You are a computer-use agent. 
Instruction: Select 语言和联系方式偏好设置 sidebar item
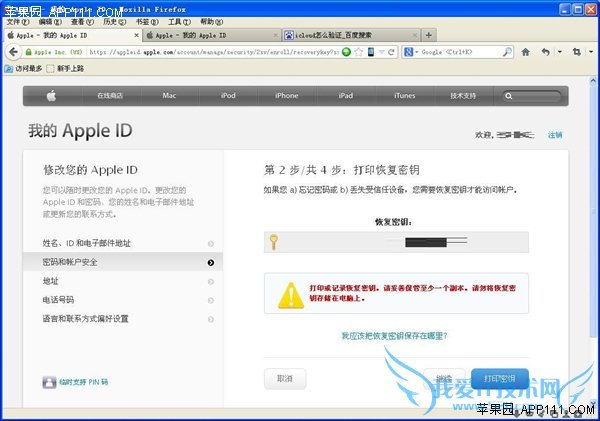point(123,319)
